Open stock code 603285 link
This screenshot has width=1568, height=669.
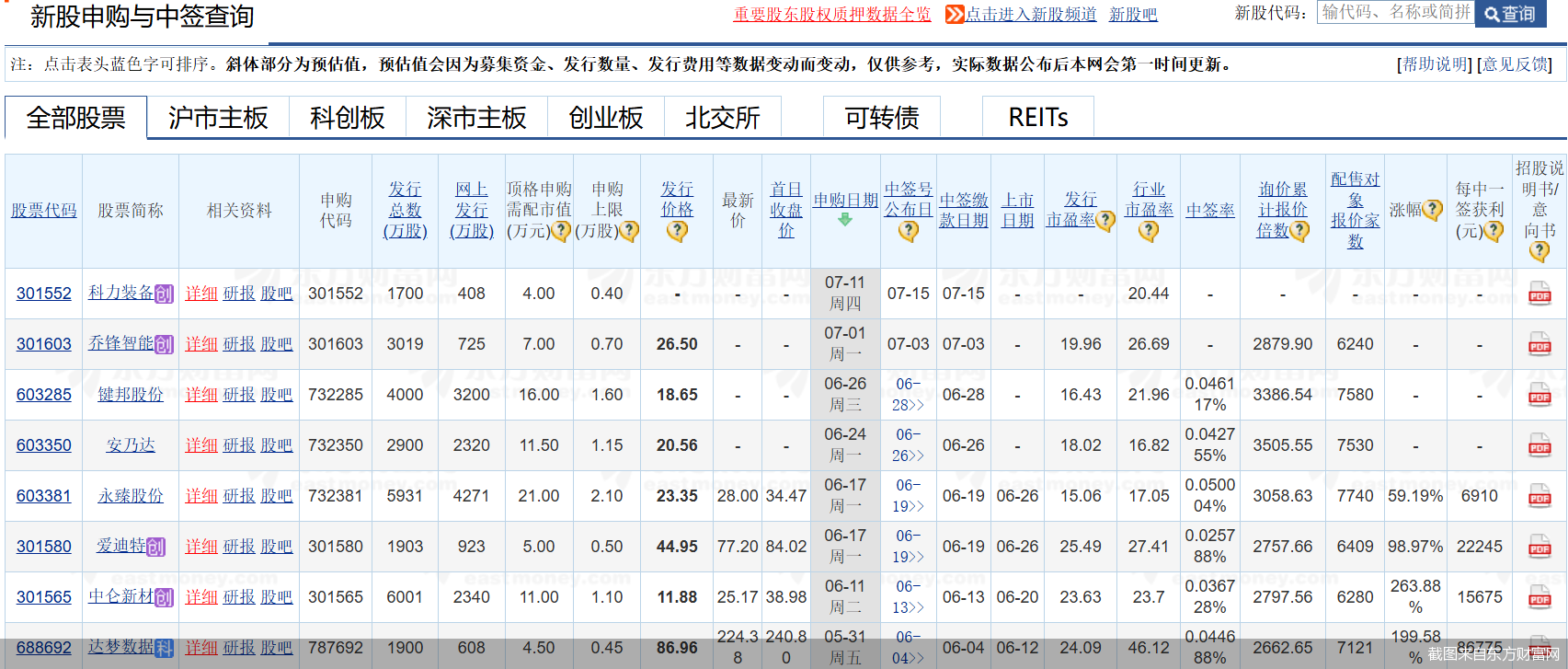coord(44,395)
